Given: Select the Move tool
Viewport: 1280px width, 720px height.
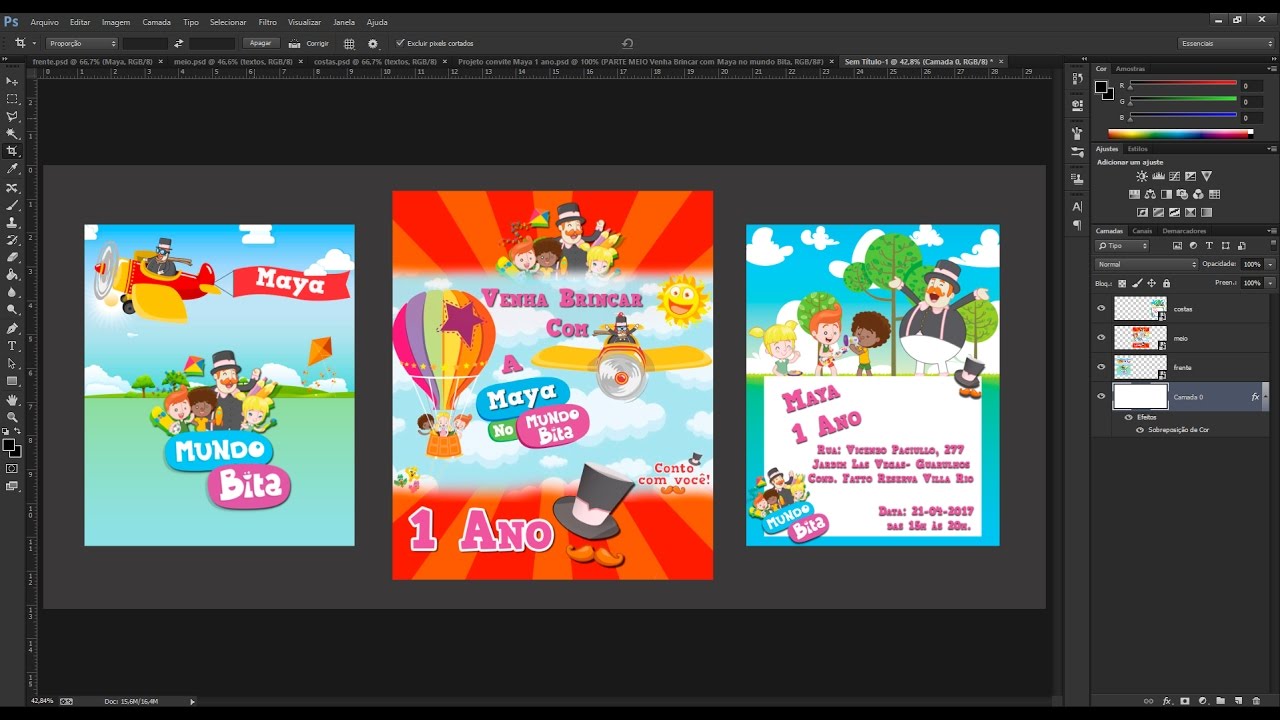Looking at the screenshot, I should tap(12, 81).
